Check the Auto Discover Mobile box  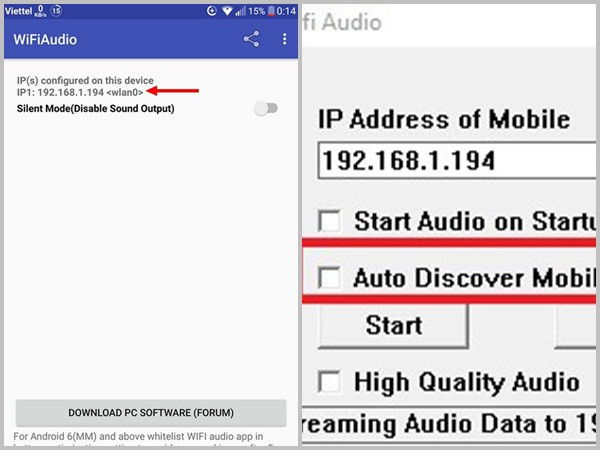[328, 278]
